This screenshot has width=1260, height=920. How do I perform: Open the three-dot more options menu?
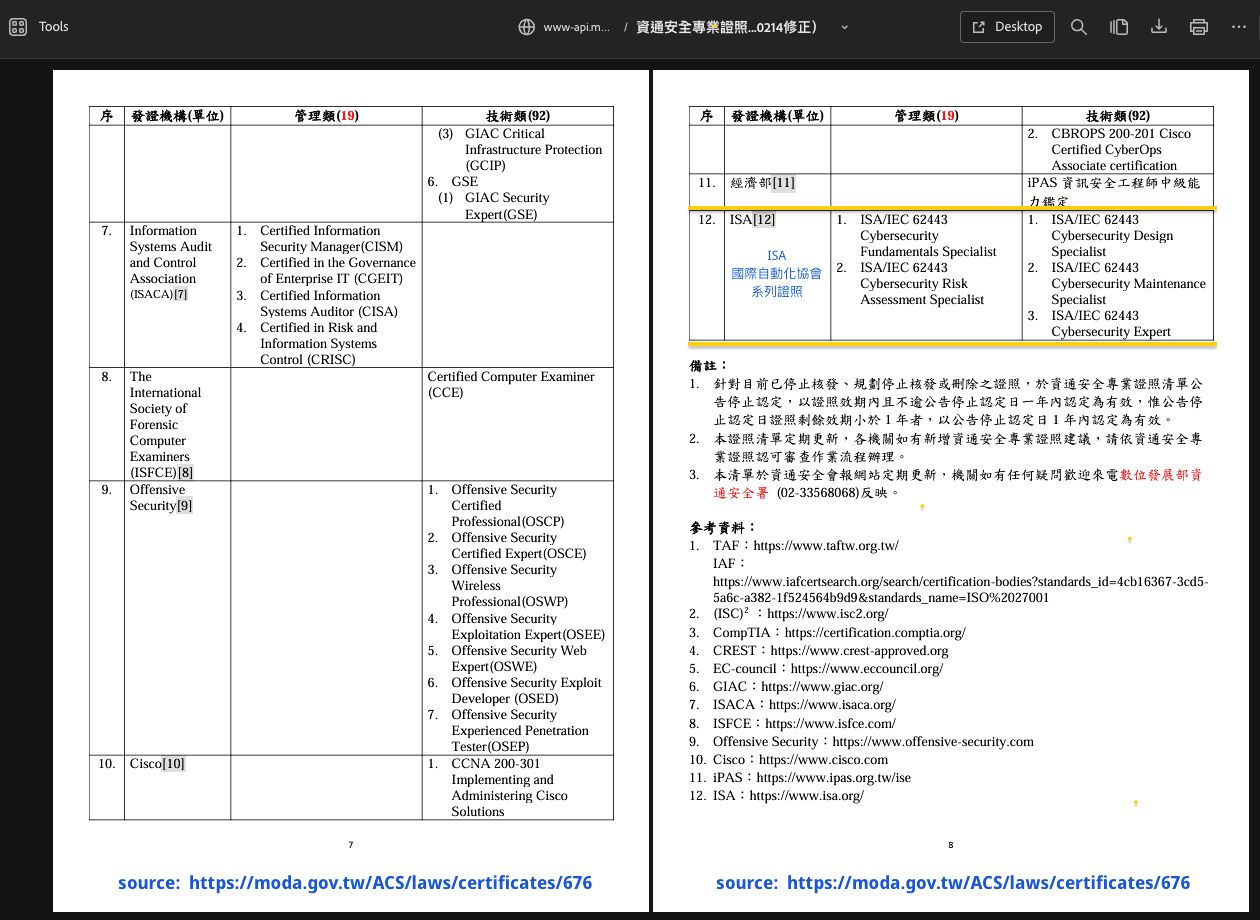point(1238,27)
